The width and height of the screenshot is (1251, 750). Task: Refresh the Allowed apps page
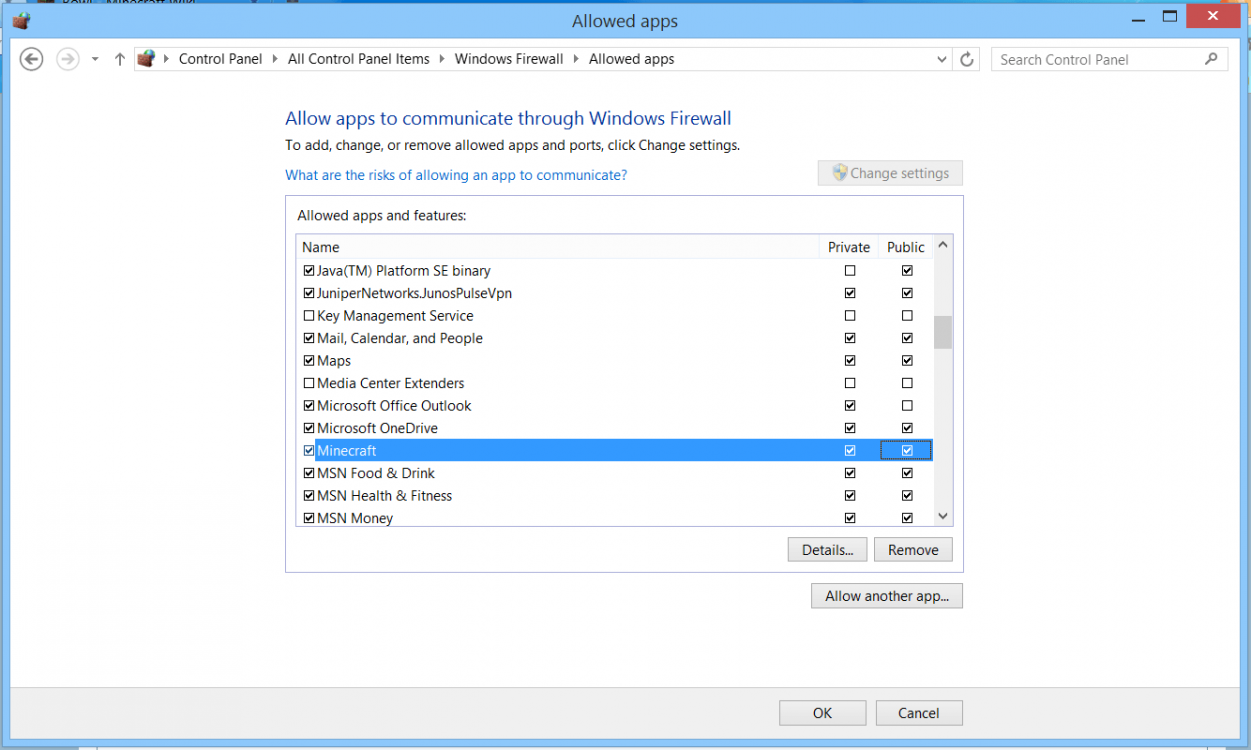pos(966,60)
